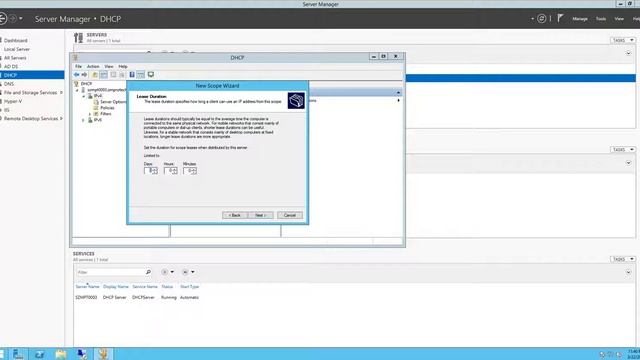Open the Server Manager View menu
This screenshot has height=360, width=640.
click(619, 19)
